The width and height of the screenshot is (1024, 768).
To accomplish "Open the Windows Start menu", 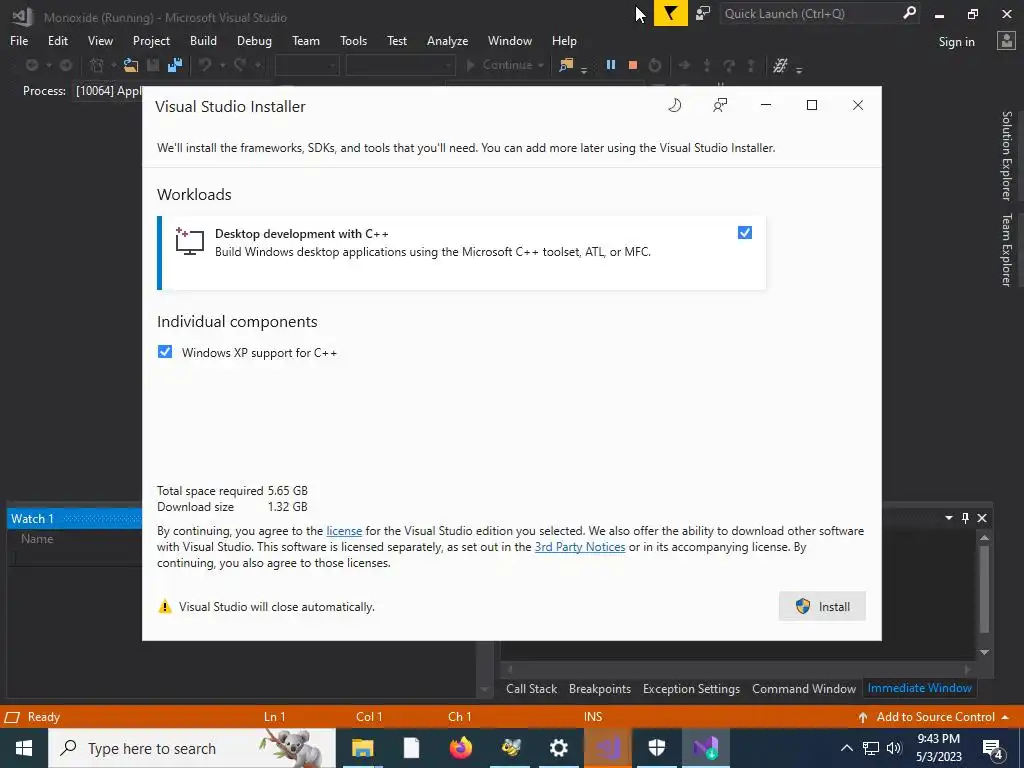I will 24,748.
